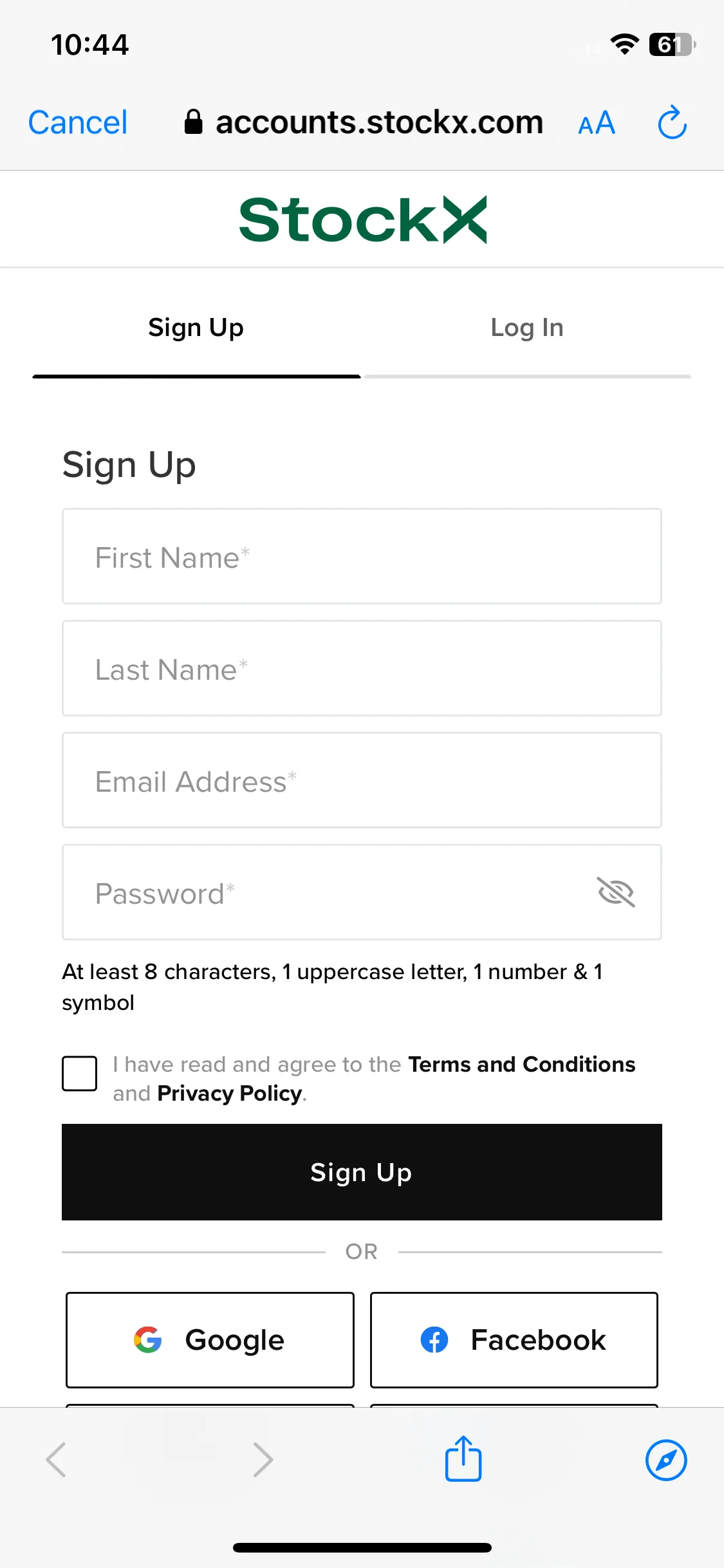724x1568 pixels.
Task: Toggle password visibility eye icon
Action: point(616,892)
